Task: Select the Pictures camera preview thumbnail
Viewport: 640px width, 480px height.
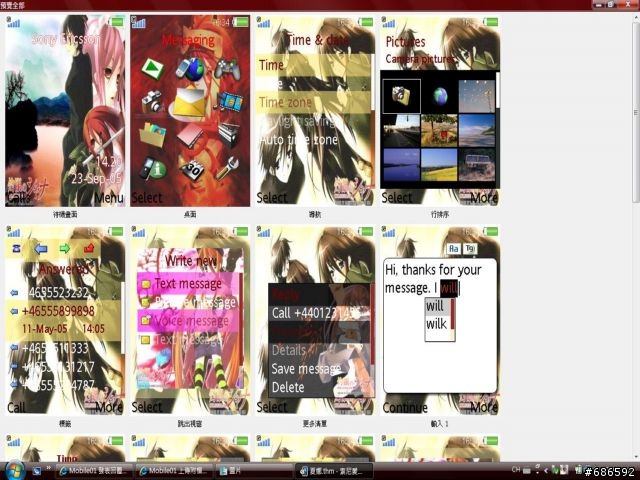Action: [440, 111]
